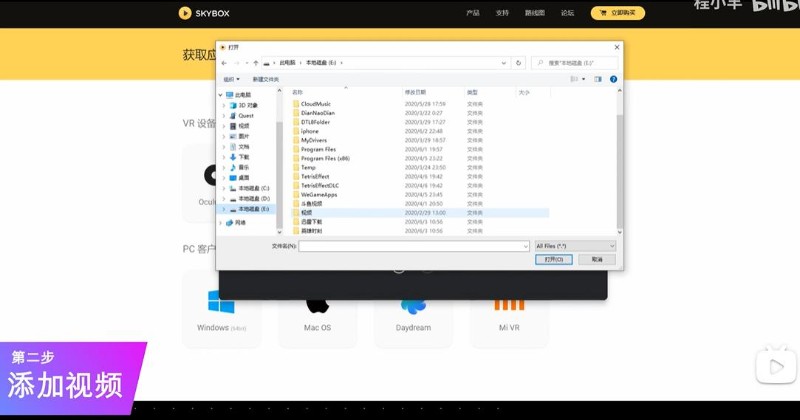800x420 pixels.
Task: Open the 产品 menu on the SKYBOX site
Action: 473,13
